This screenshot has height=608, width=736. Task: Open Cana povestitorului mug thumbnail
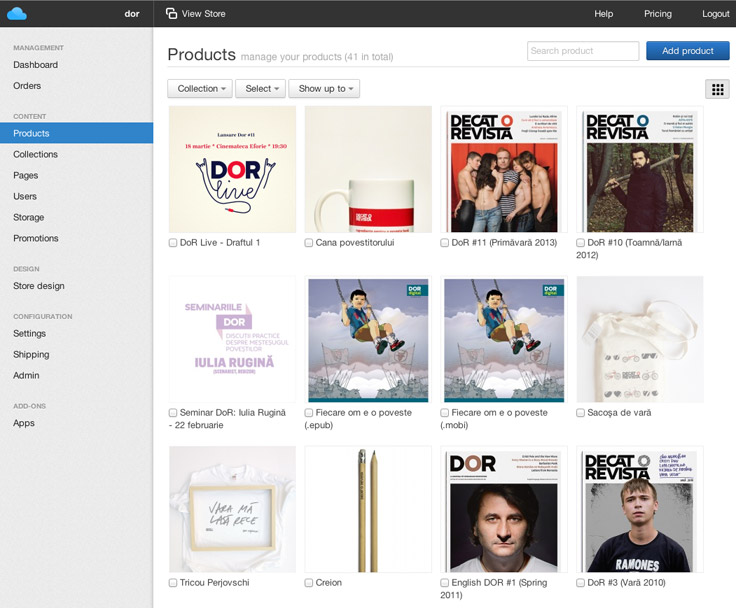(368, 169)
